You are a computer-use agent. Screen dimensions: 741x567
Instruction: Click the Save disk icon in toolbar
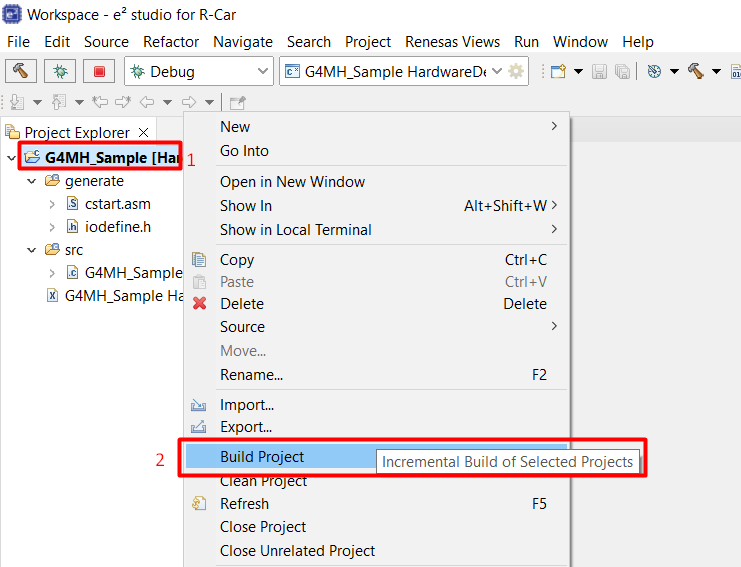point(599,71)
